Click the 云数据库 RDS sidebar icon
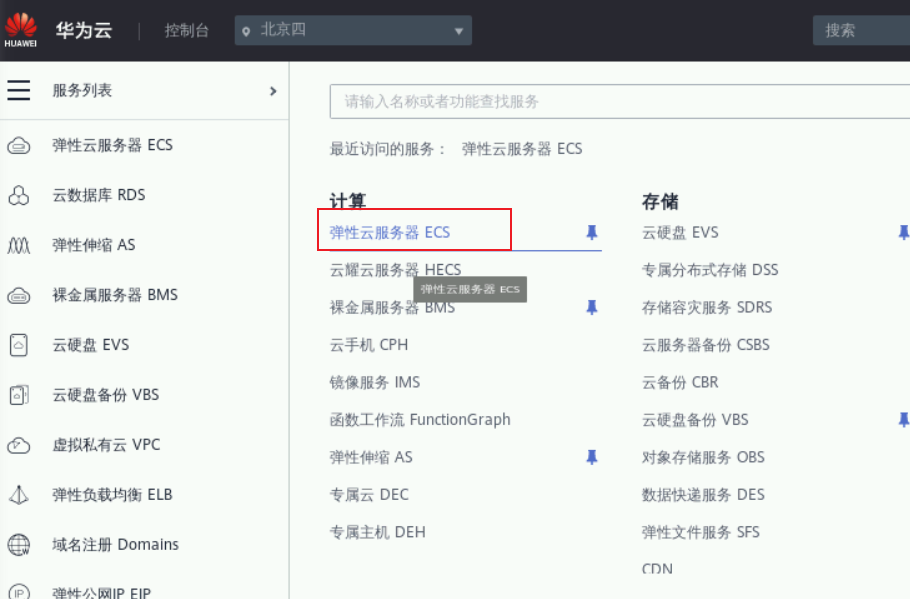Image resolution: width=910 pixels, height=599 pixels. pos(19,196)
